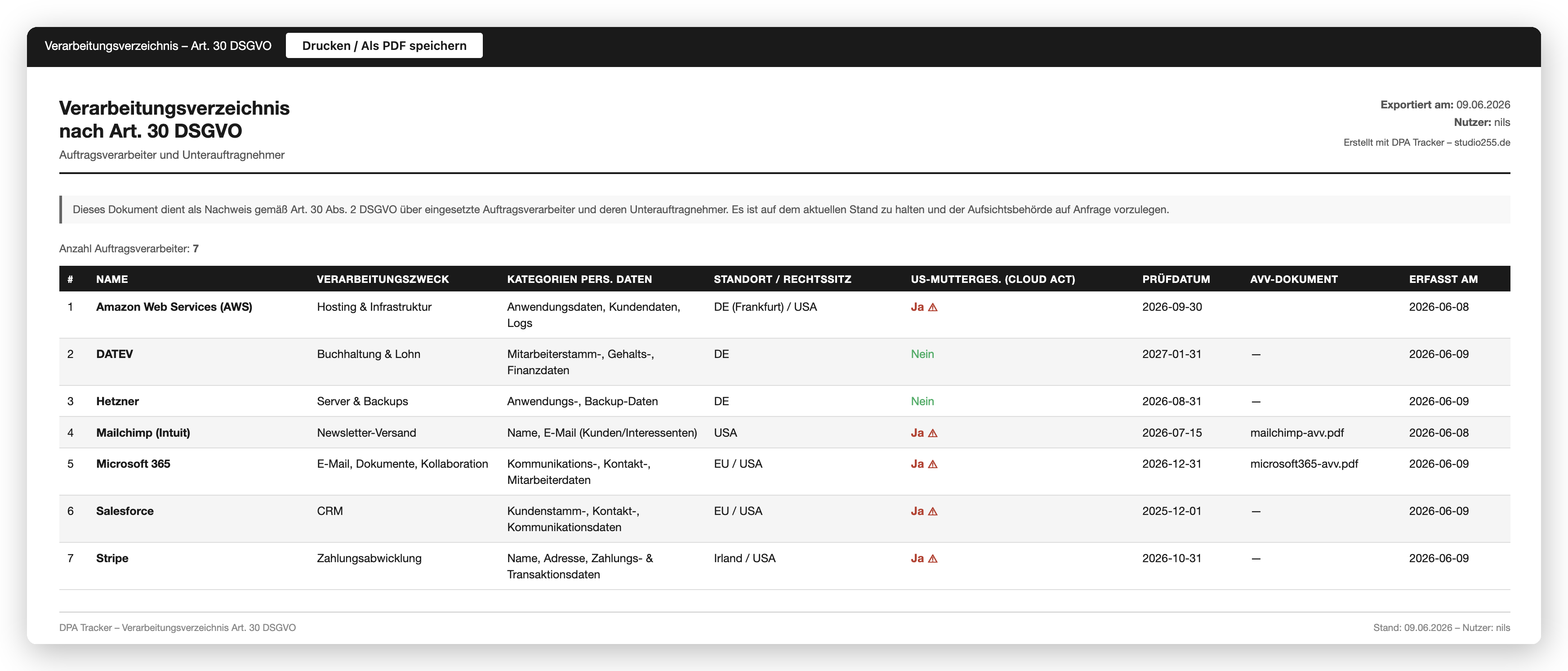Click the Drucken / Als PDF speichern button

[x=384, y=46]
